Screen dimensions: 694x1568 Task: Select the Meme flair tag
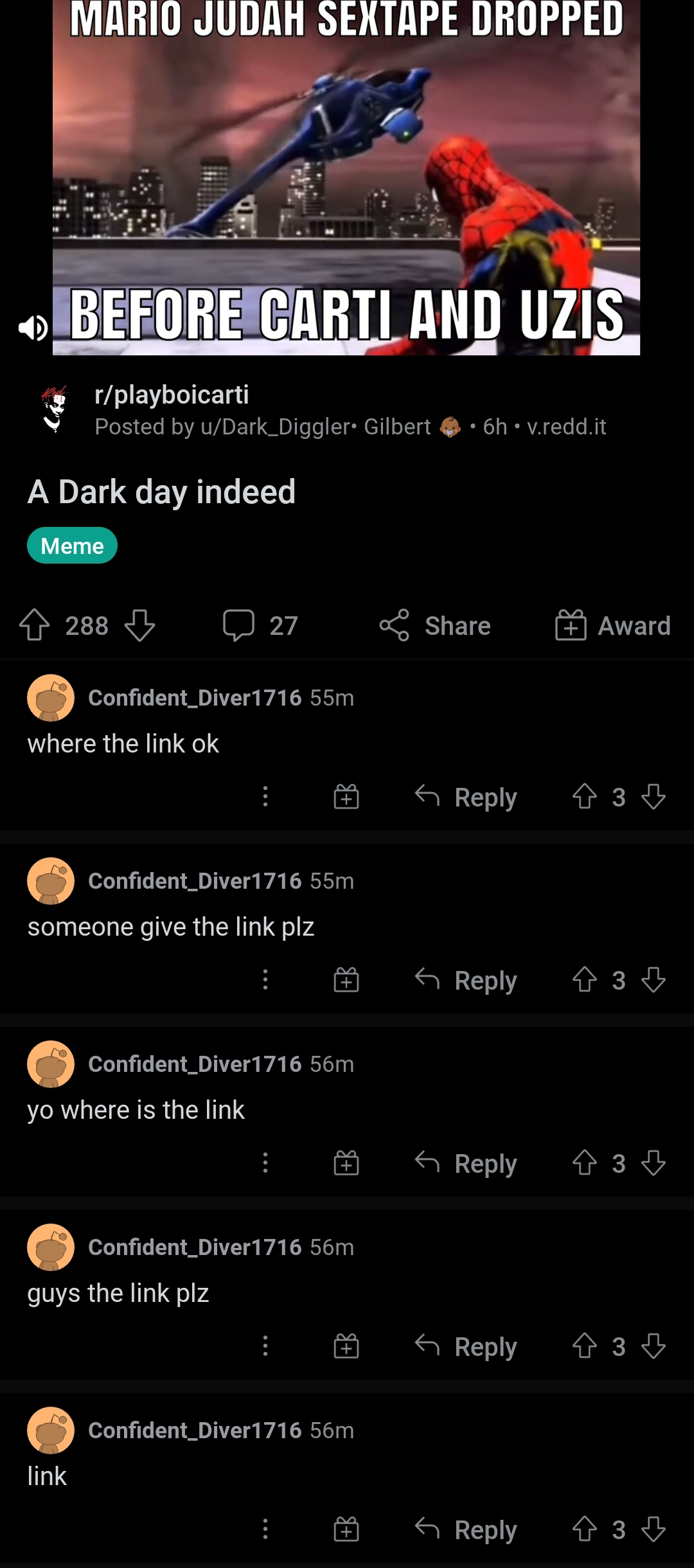(x=72, y=546)
